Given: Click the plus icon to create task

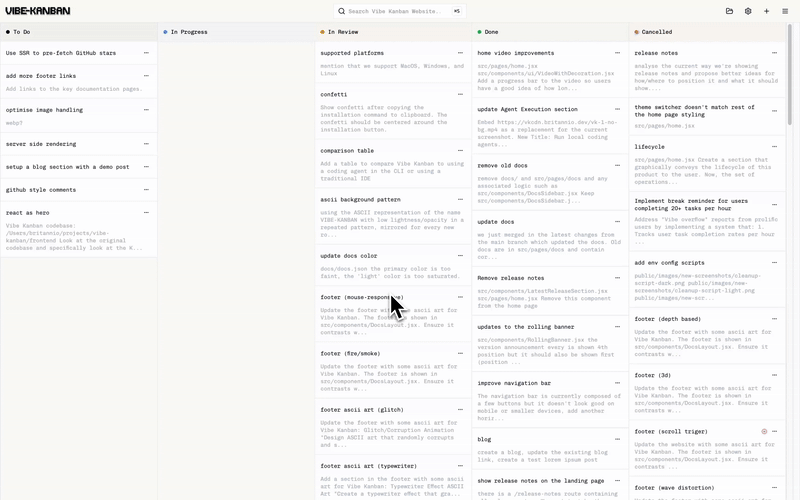Looking at the screenshot, I should (x=766, y=11).
